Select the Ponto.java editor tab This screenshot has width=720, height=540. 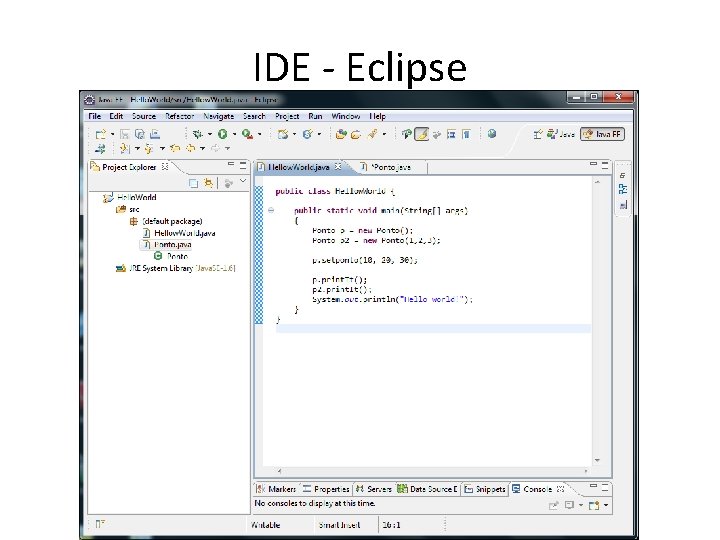pyautogui.click(x=391, y=167)
